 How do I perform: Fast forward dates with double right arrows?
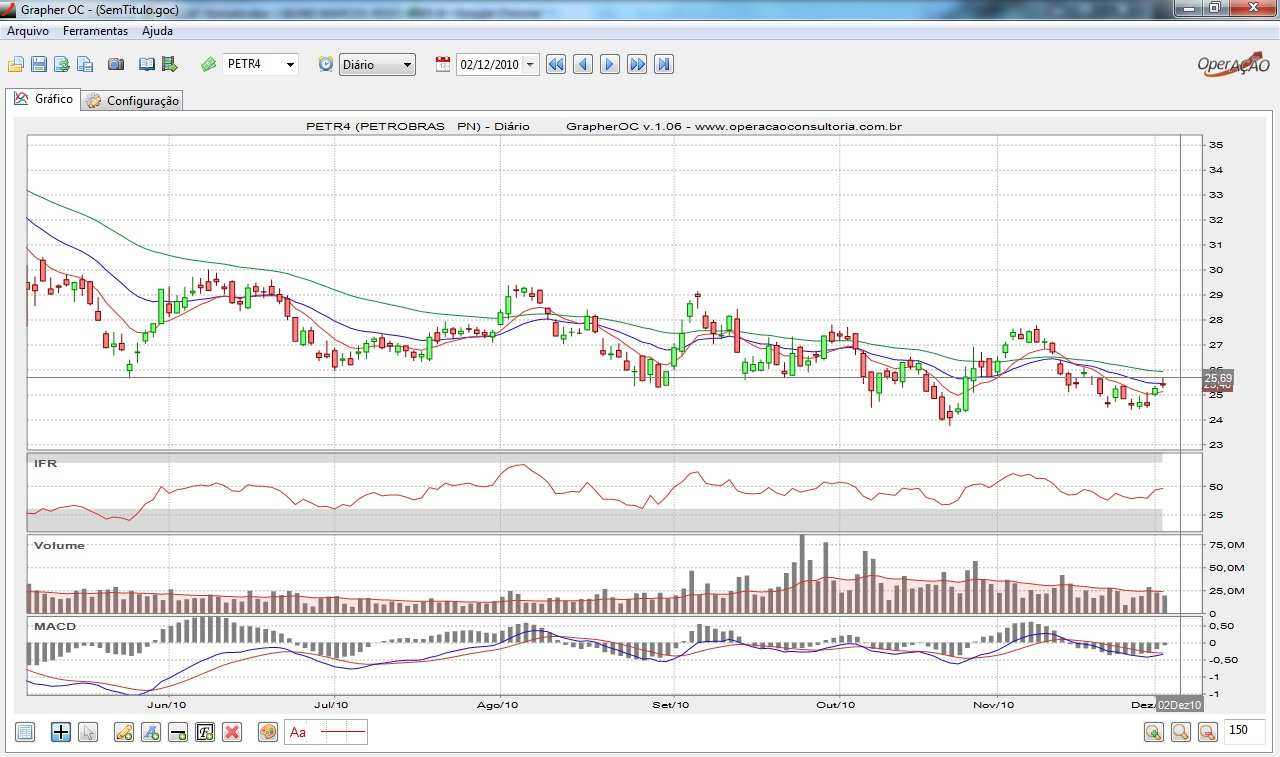[x=637, y=64]
